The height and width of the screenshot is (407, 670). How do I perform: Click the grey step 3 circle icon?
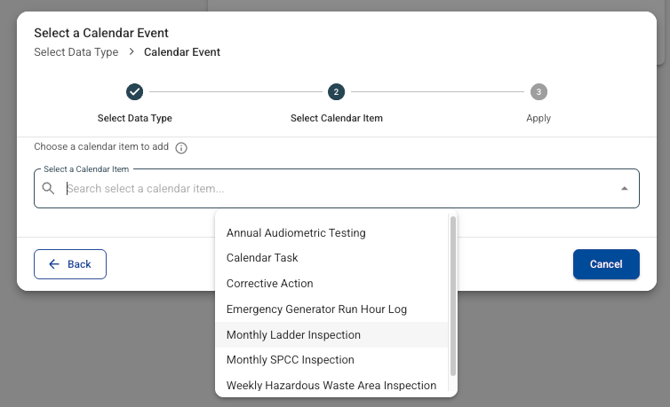coord(539,92)
